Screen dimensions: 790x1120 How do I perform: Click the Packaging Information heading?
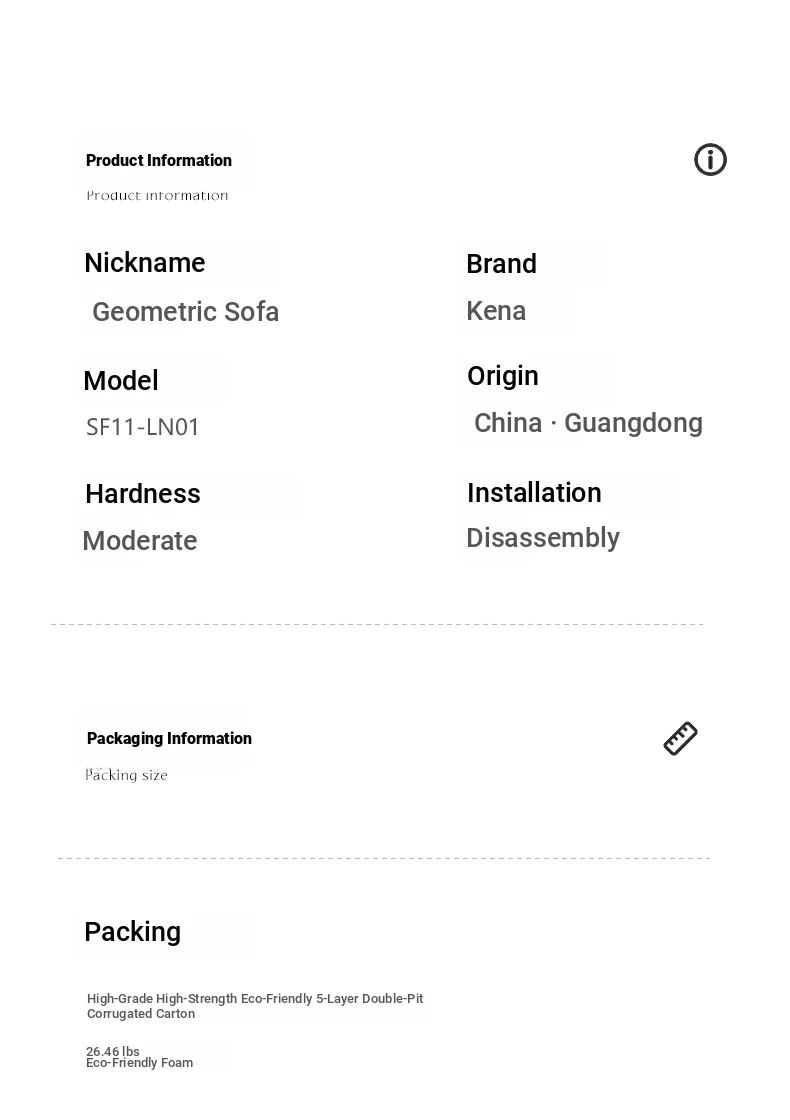coord(169,739)
